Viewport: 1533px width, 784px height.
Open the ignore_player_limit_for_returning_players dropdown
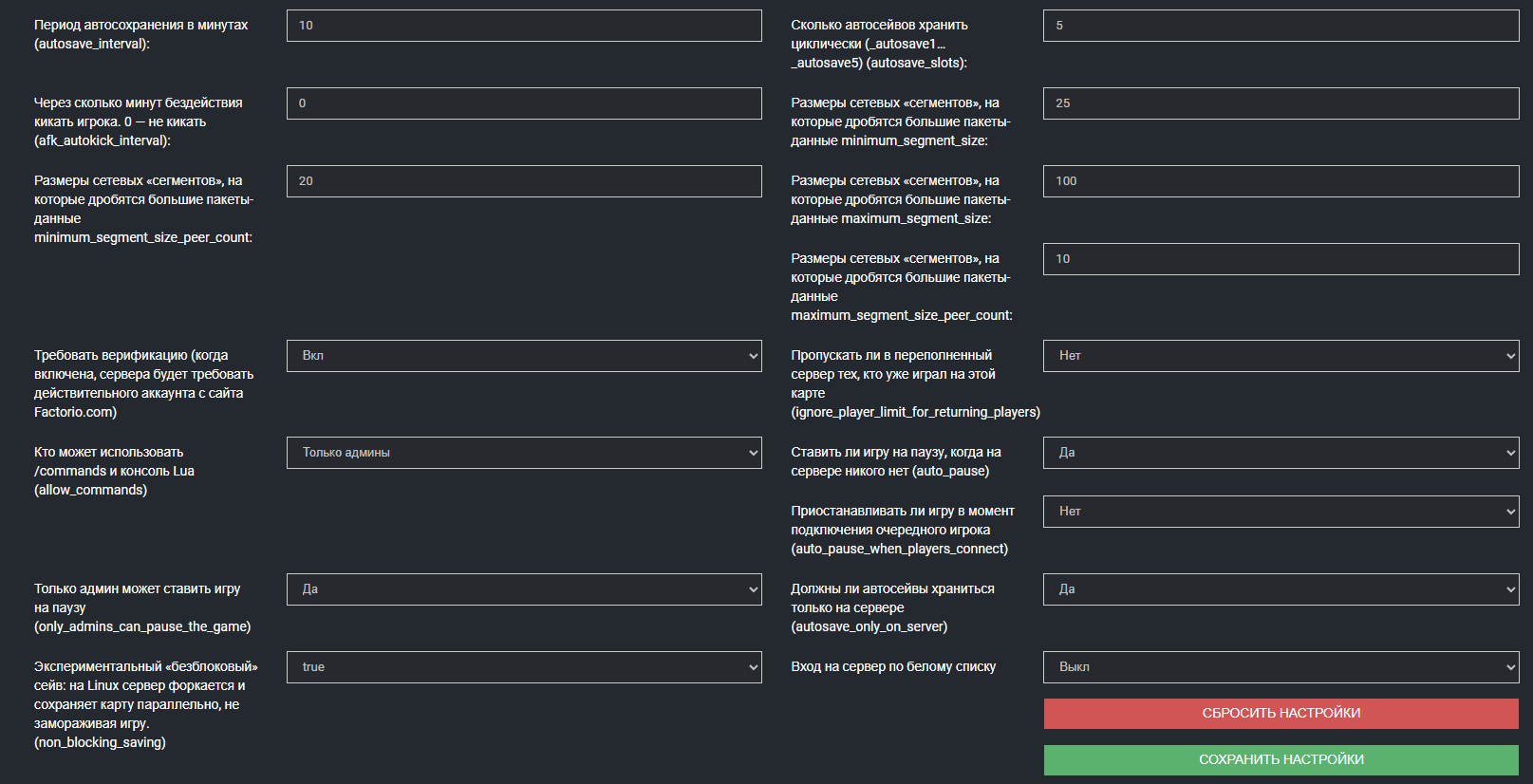(x=1280, y=356)
